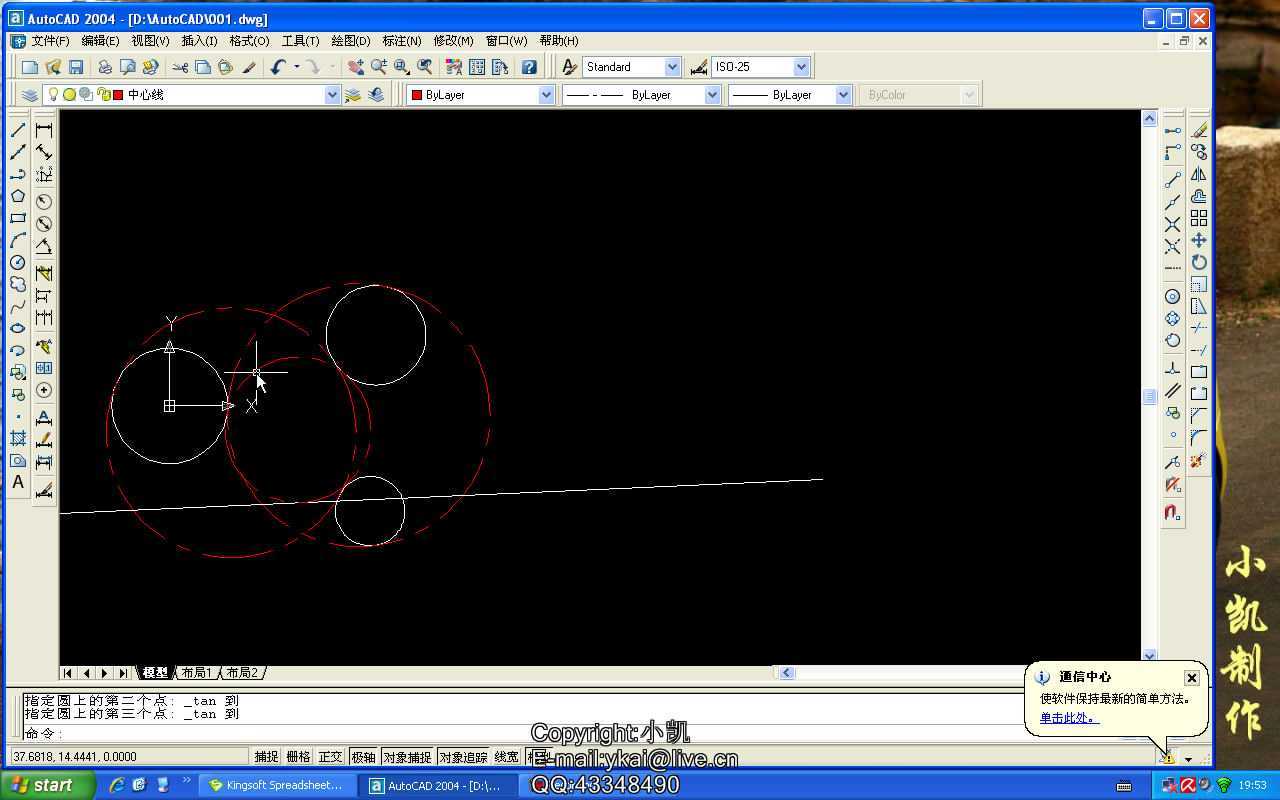
Task: Open the Standard text style dropdown
Action: pyautogui.click(x=672, y=67)
